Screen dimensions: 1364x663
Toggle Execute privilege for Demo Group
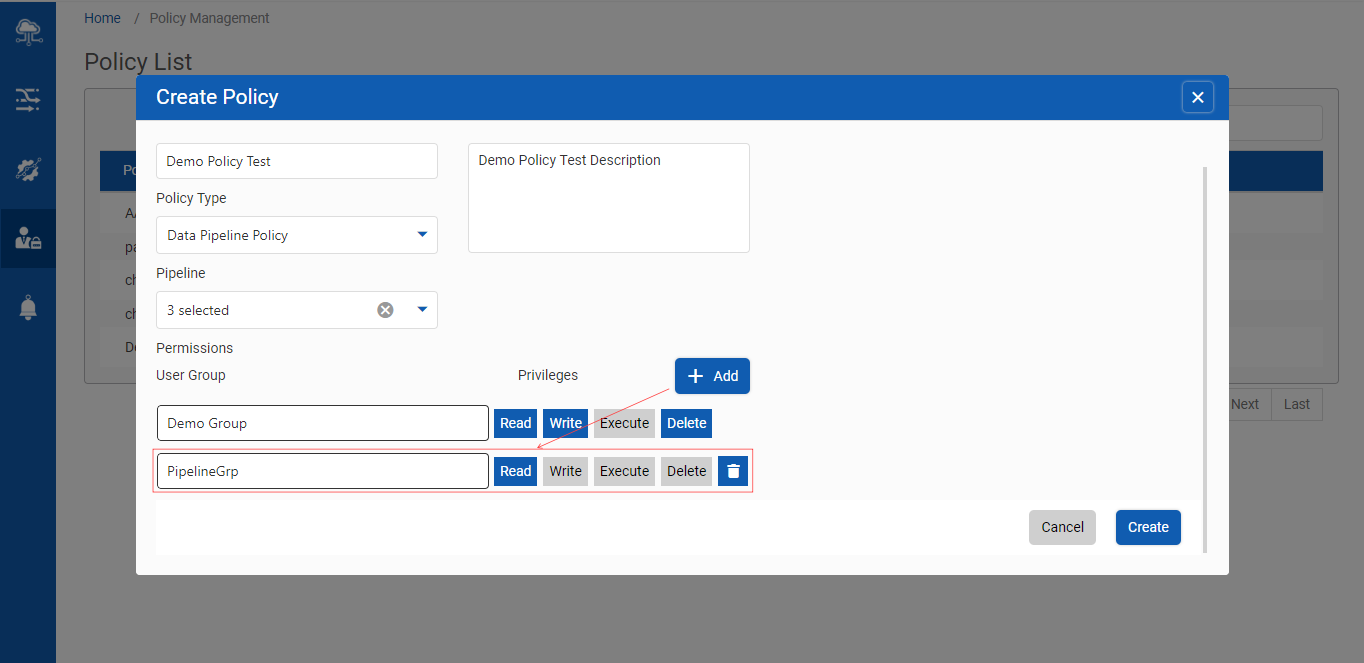pos(624,423)
